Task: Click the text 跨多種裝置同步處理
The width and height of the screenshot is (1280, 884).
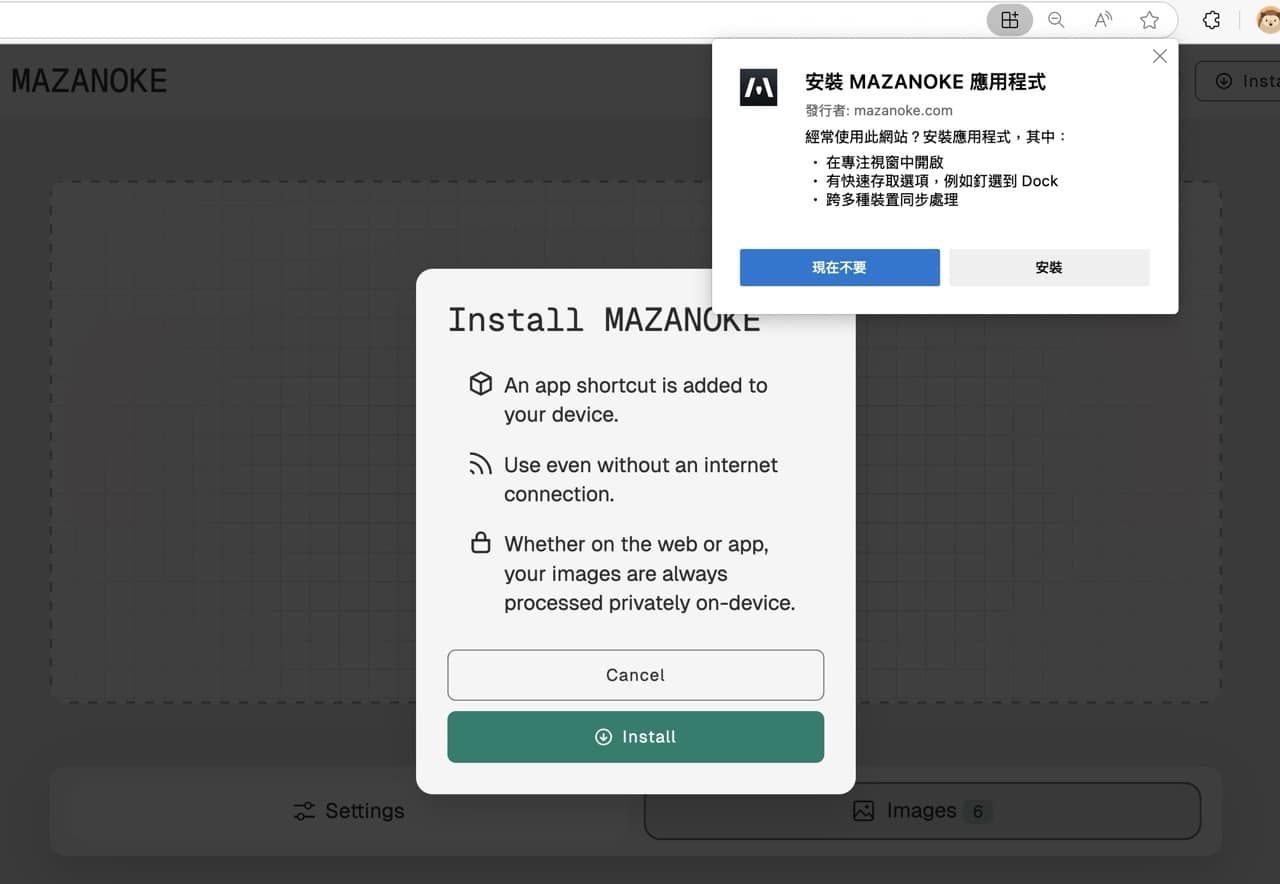Action: [x=892, y=200]
